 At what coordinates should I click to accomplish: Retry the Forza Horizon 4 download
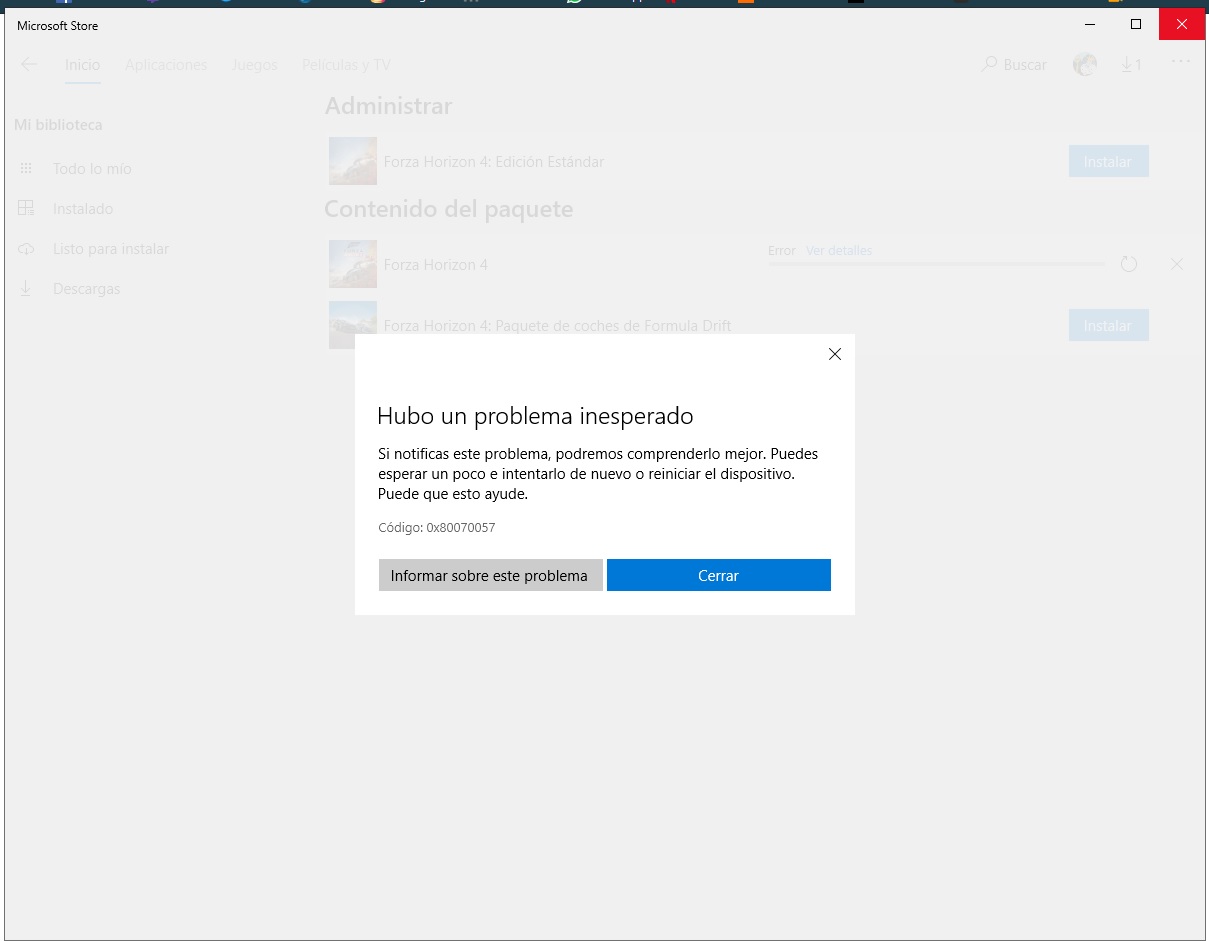(x=1129, y=264)
